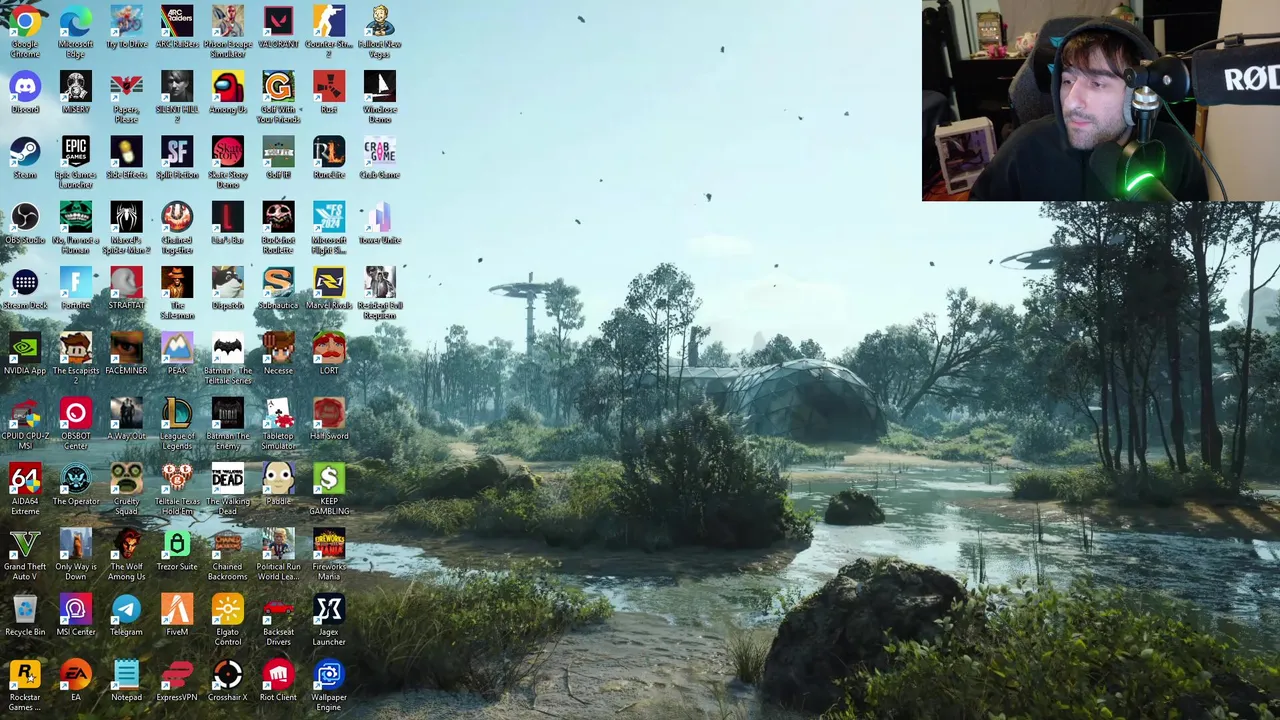Click the Crab Game icon

[x=379, y=152]
